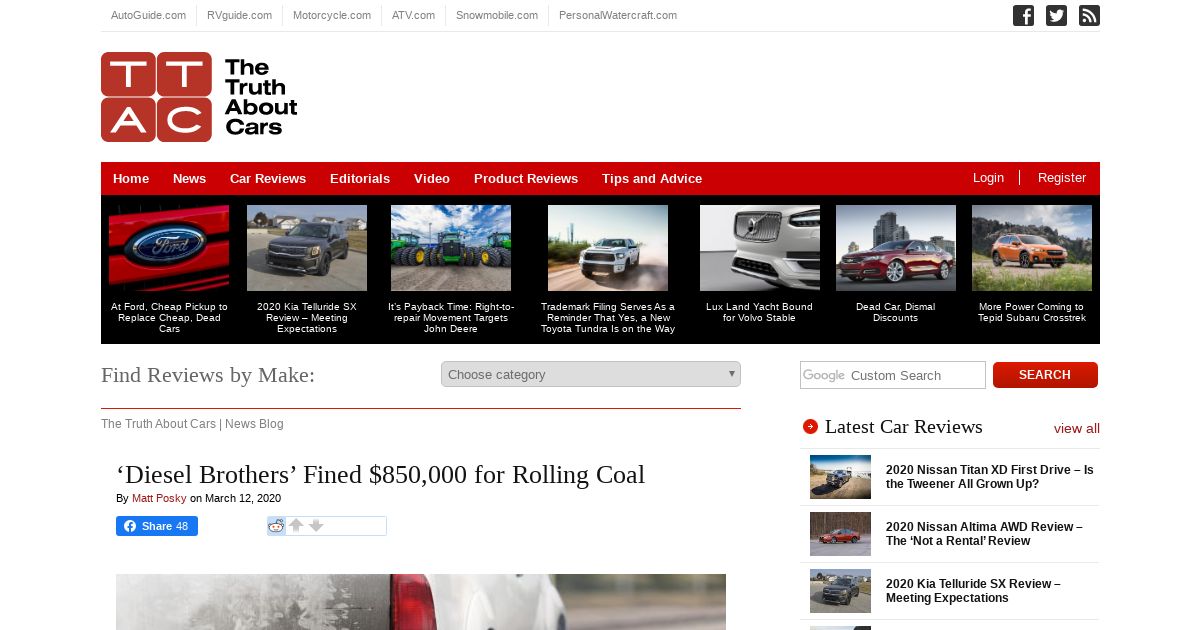Click author name Matt Posky
This screenshot has width=1200, height=630.
(x=159, y=498)
